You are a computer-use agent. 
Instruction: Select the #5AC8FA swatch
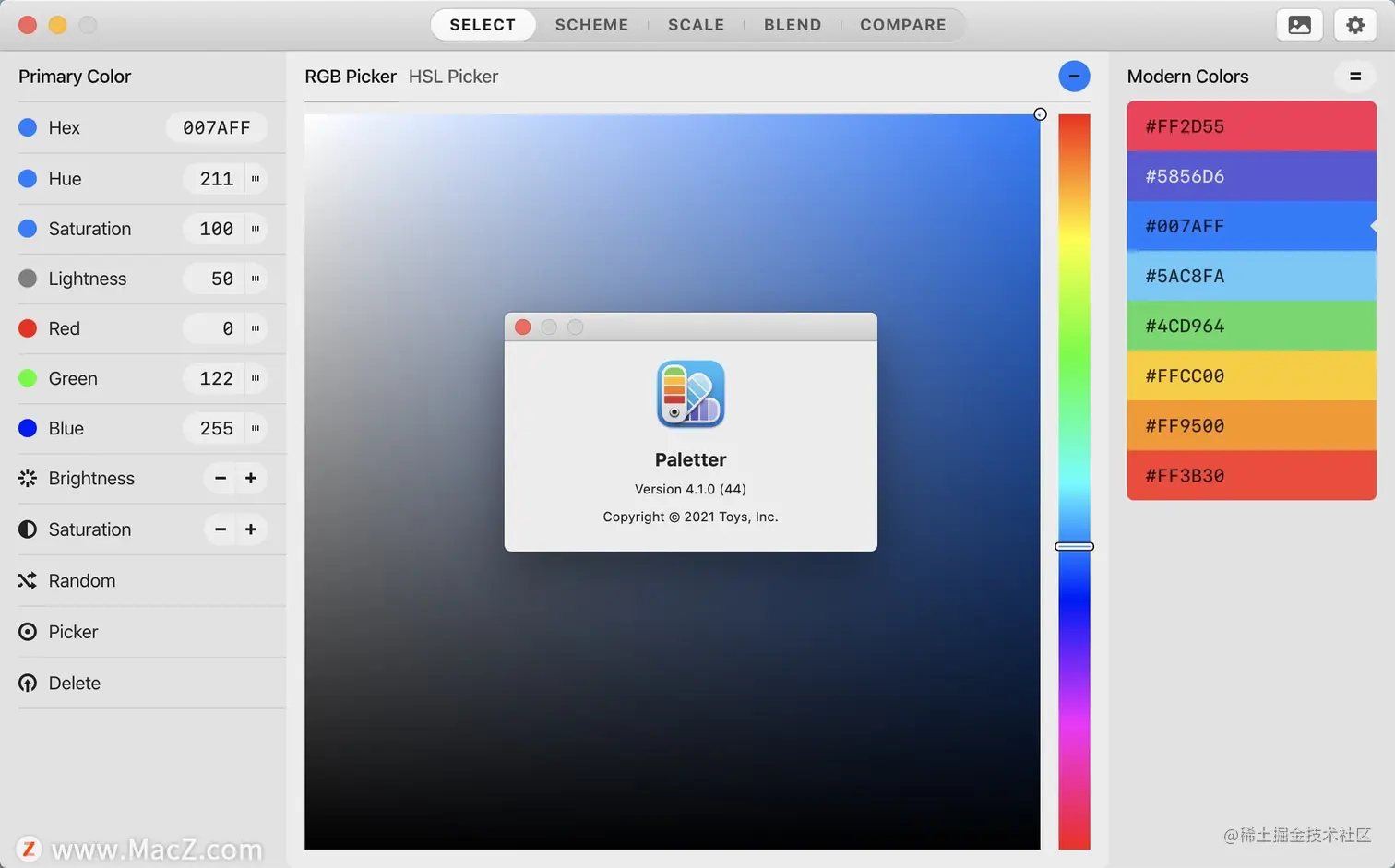[x=1251, y=276]
